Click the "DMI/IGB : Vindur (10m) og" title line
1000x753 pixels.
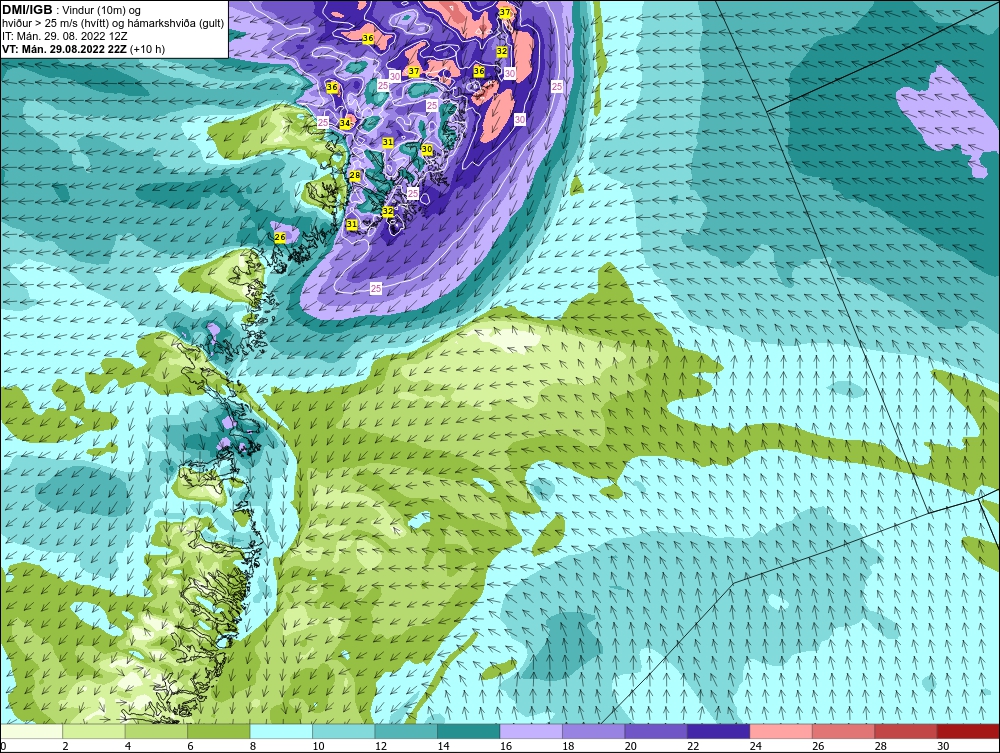[72, 10]
